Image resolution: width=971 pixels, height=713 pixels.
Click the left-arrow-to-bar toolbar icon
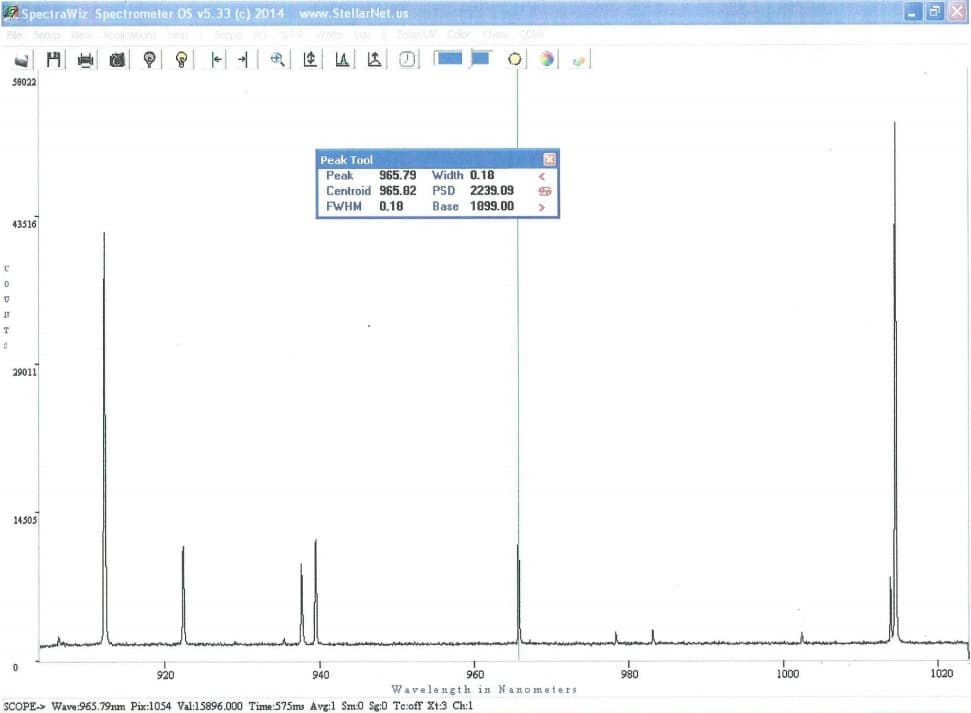216,59
